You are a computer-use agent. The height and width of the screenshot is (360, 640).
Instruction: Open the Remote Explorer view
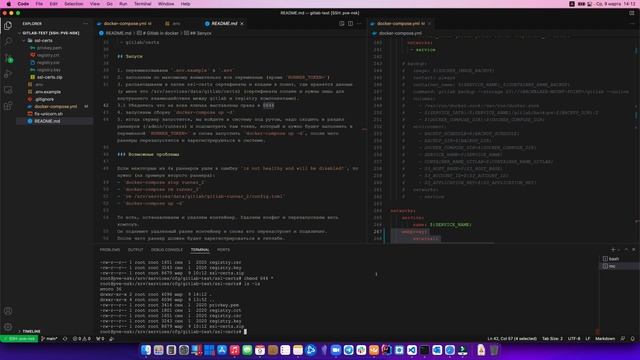(8, 90)
